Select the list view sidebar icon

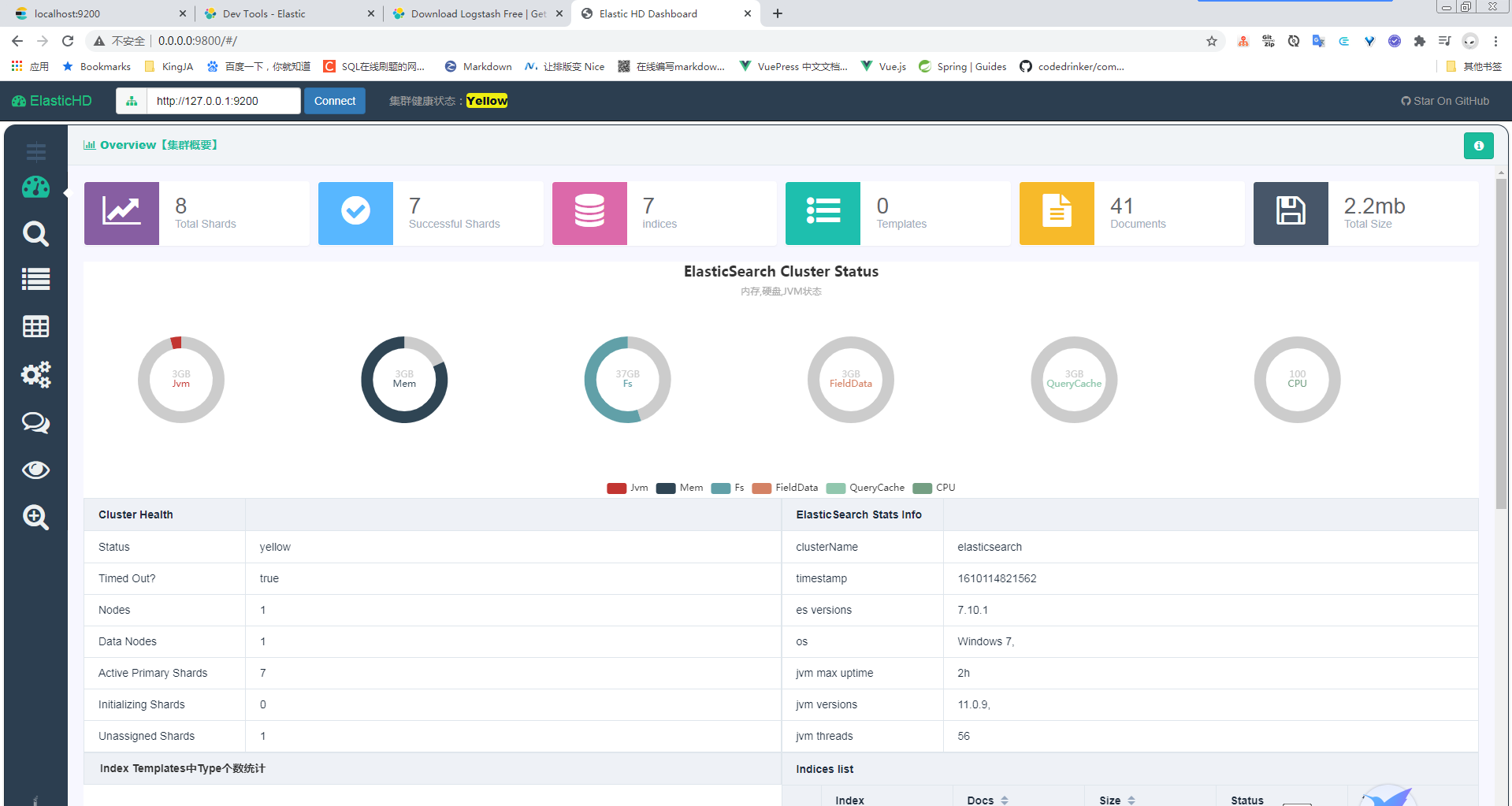pyautogui.click(x=35, y=279)
